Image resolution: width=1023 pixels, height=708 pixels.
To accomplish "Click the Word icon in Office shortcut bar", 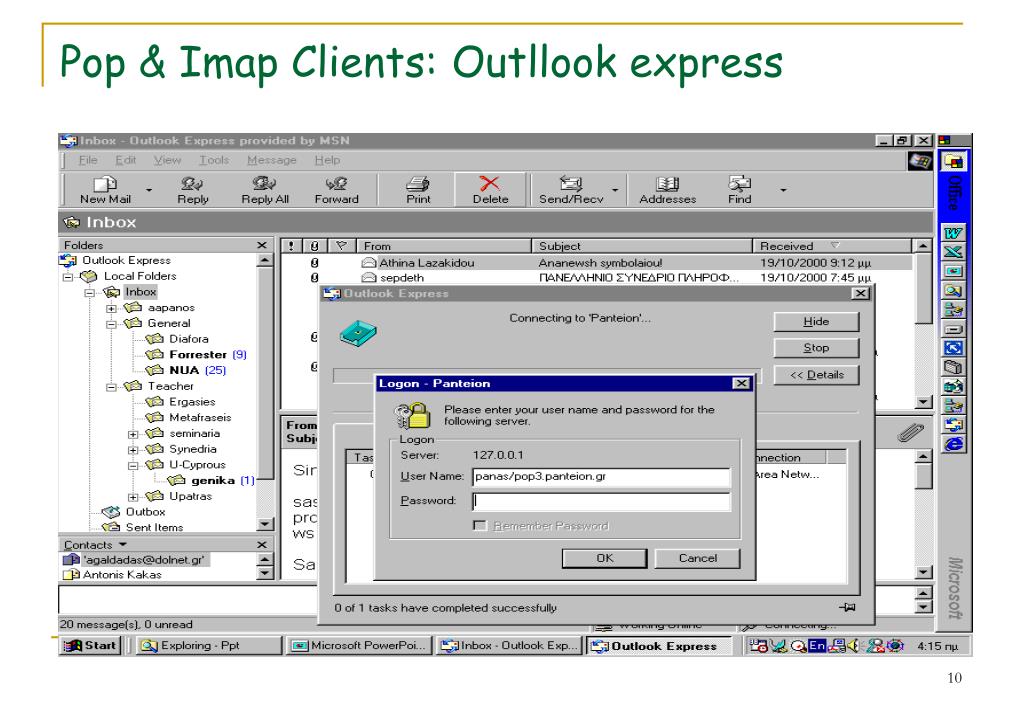I will [953, 233].
